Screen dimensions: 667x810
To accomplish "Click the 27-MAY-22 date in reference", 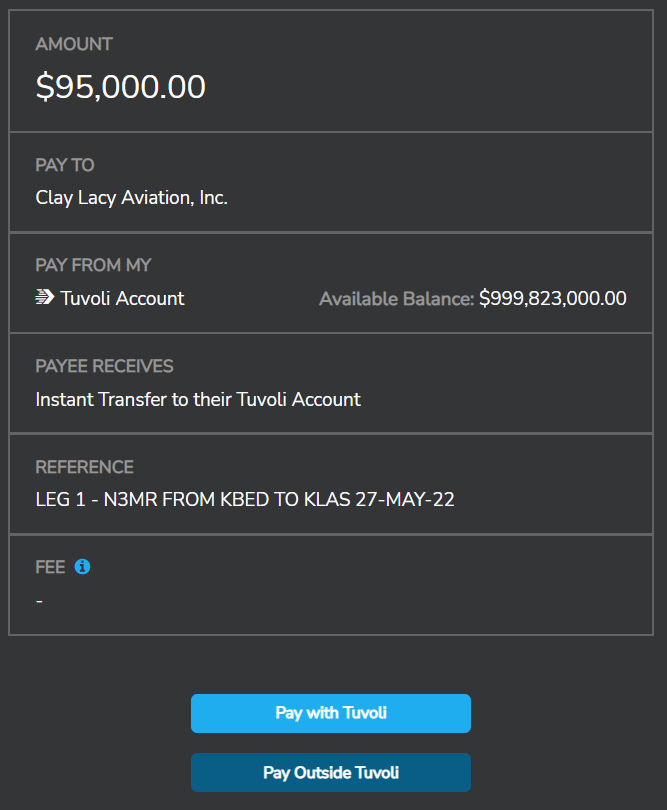I will coord(405,499).
